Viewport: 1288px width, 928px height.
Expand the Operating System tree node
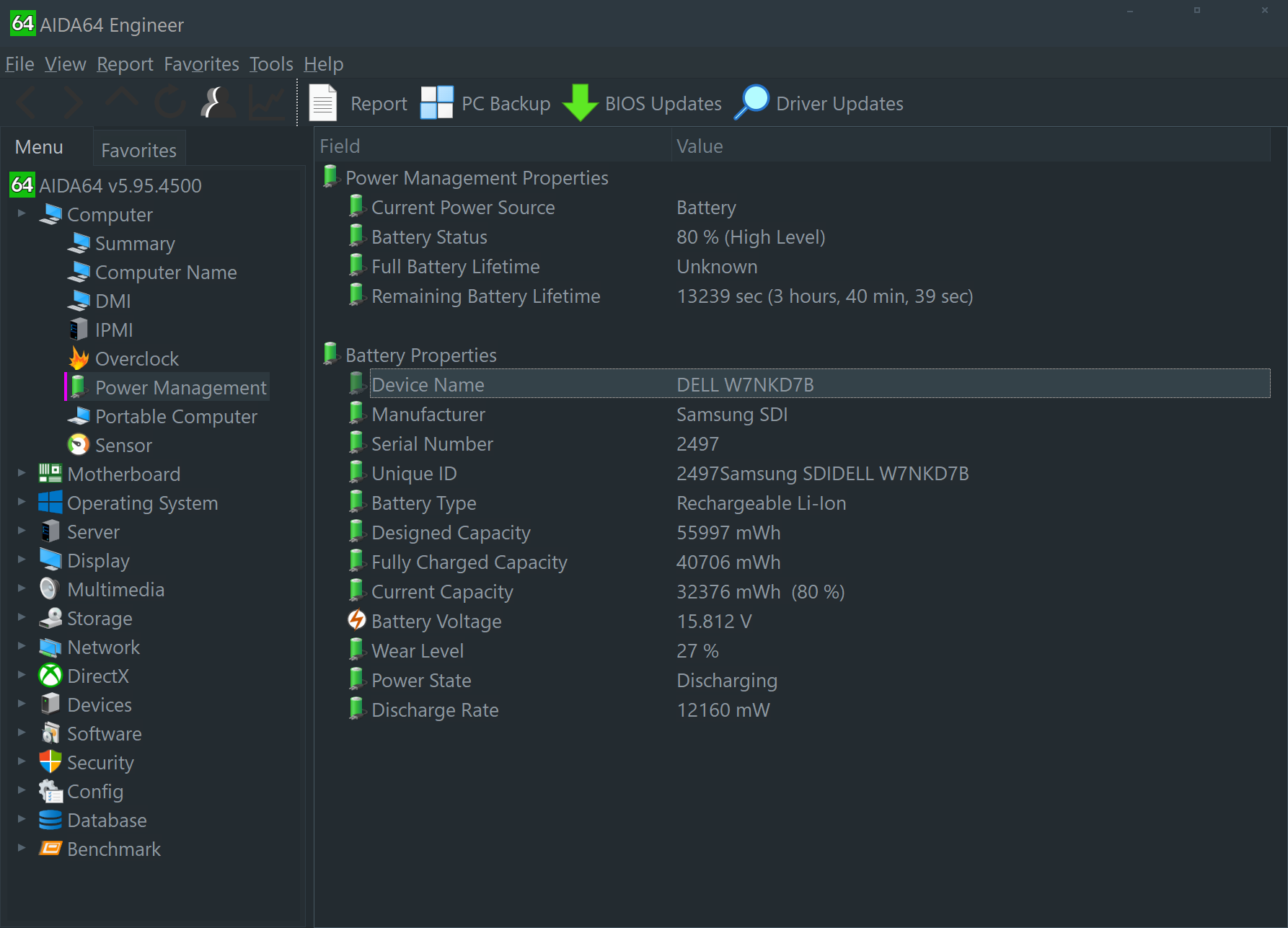click(22, 502)
